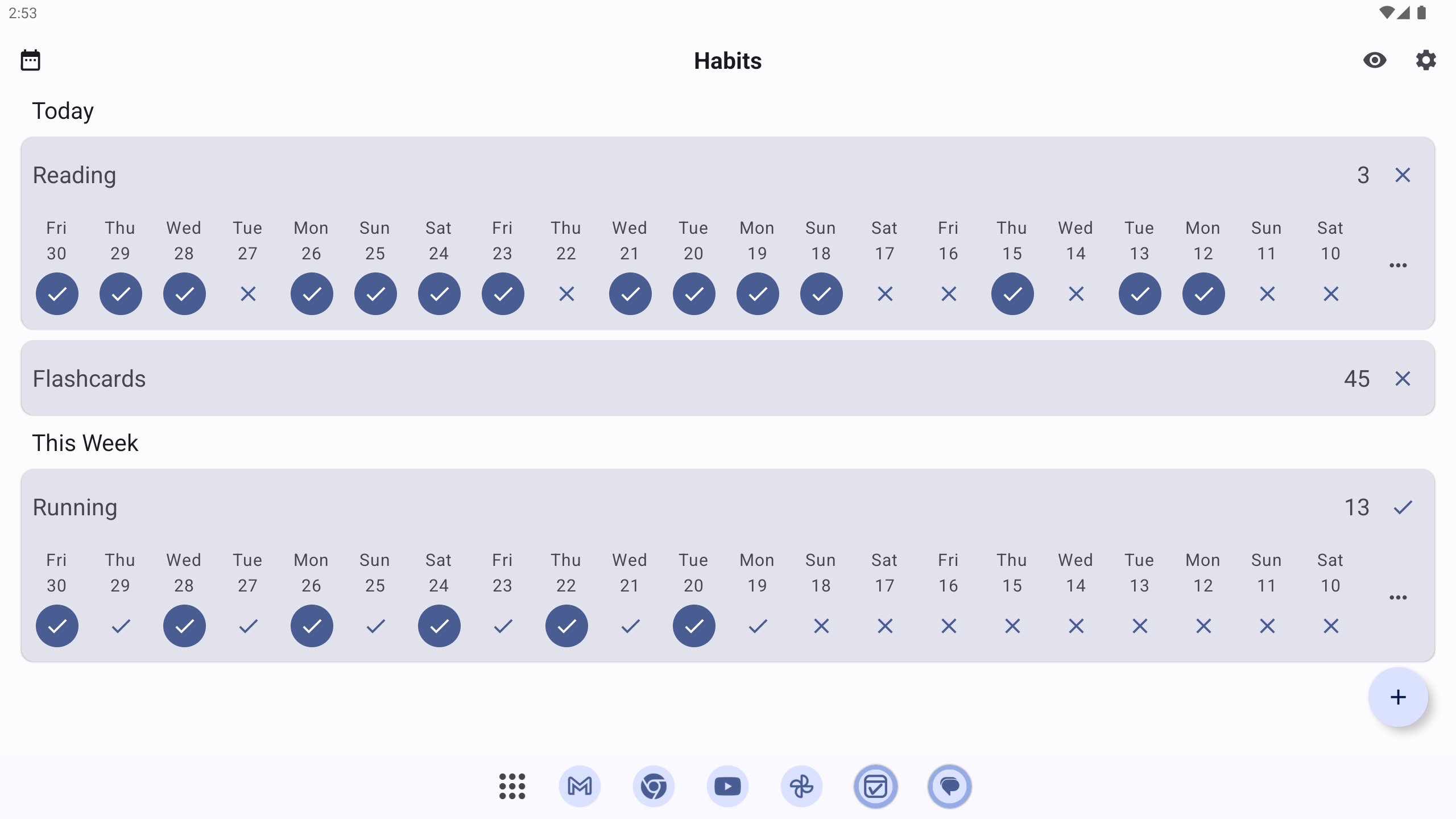Open the pinwheel Photos app icon
Screen dimensions: 1456x819
[x=801, y=787]
